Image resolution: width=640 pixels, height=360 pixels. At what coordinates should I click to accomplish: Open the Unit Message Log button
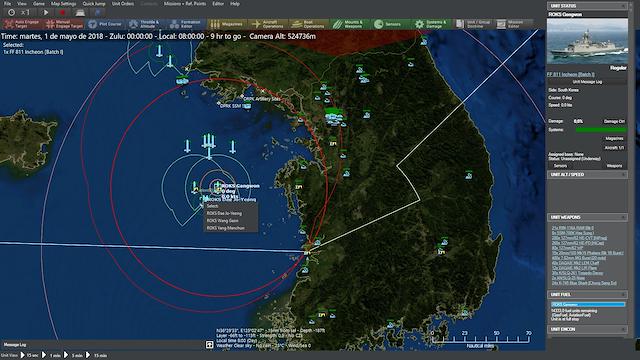587,82
